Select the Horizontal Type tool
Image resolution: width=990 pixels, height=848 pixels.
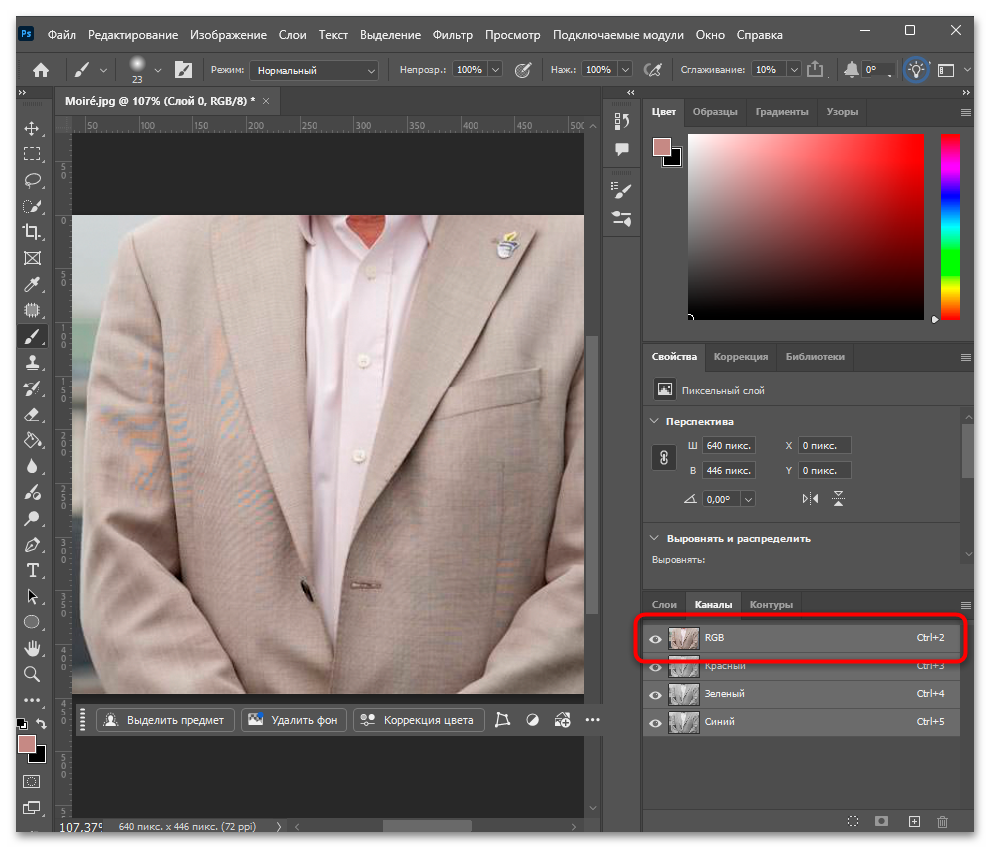(32, 571)
